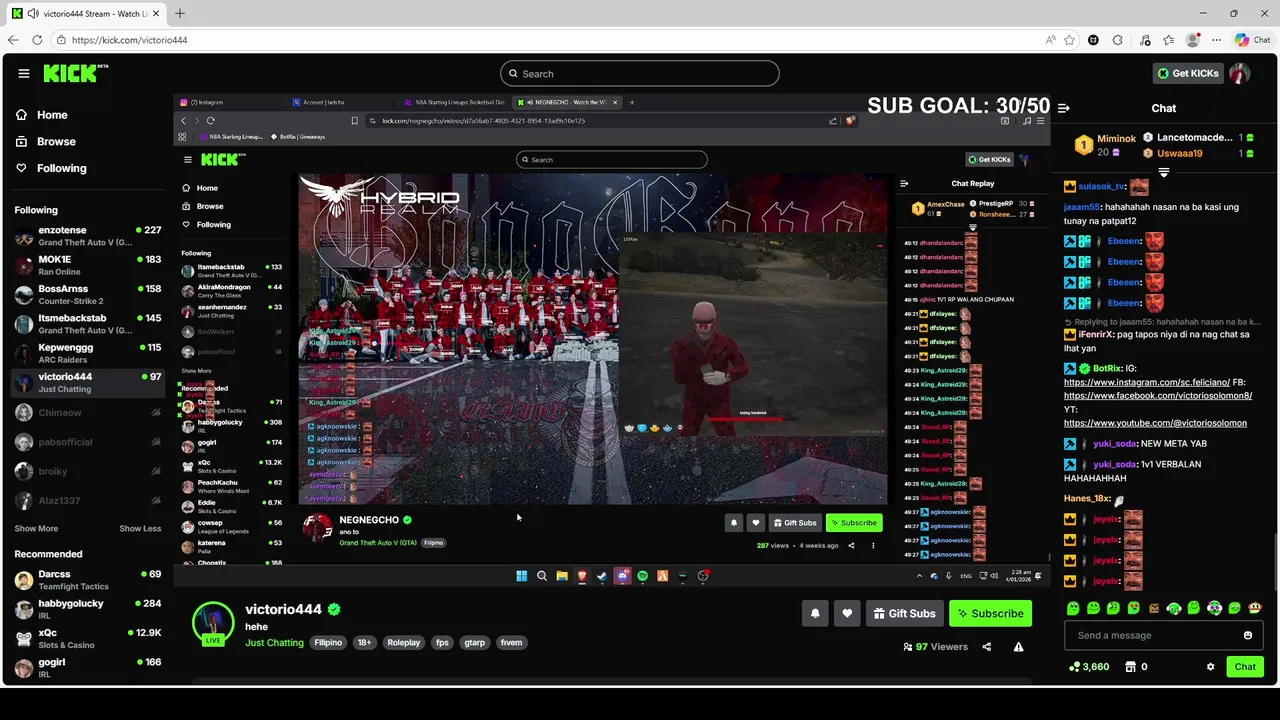Open xQc in Recommended list
Screen dimensions: 1280x720
[x=88, y=638]
